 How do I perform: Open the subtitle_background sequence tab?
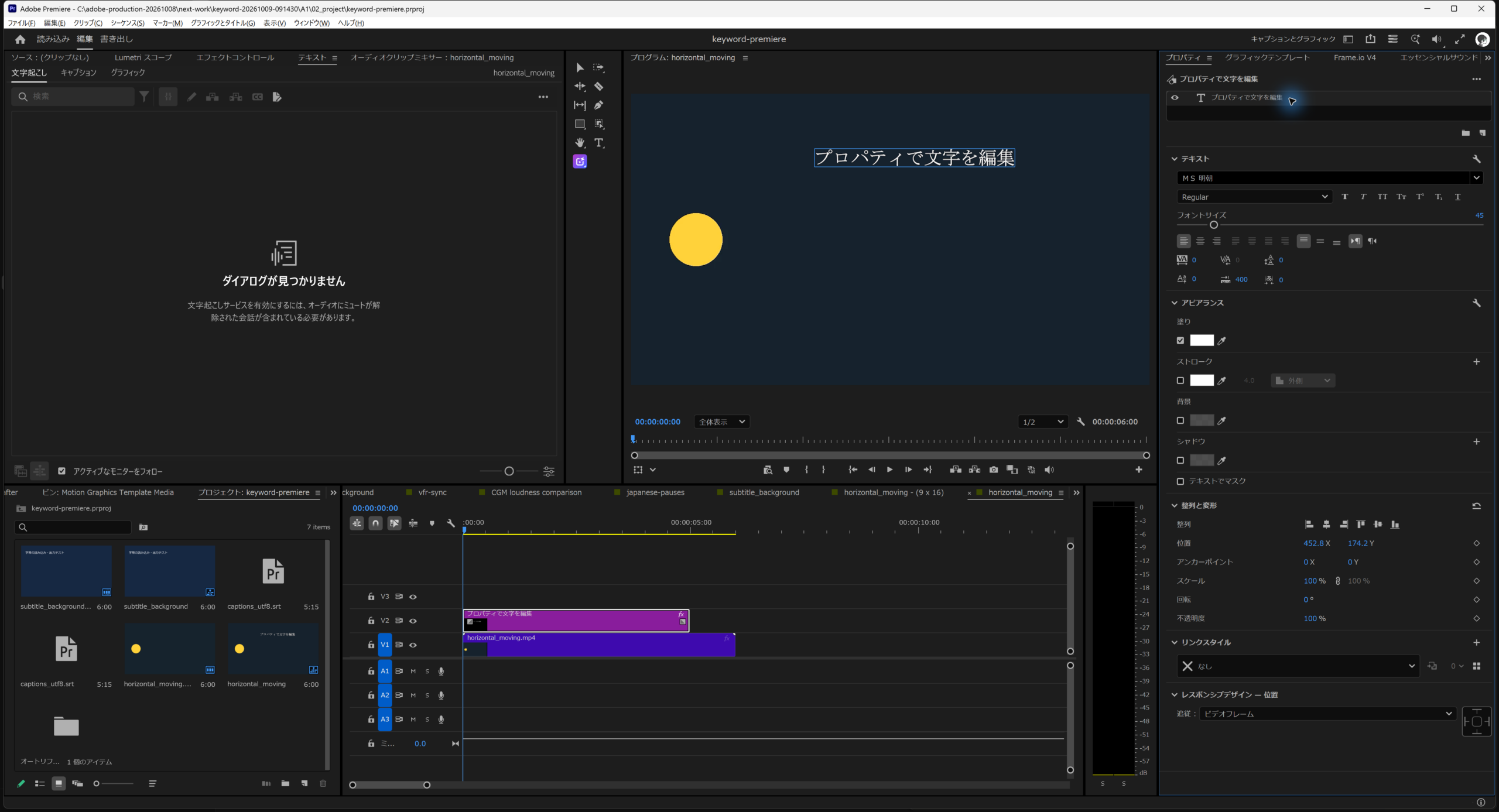764,492
